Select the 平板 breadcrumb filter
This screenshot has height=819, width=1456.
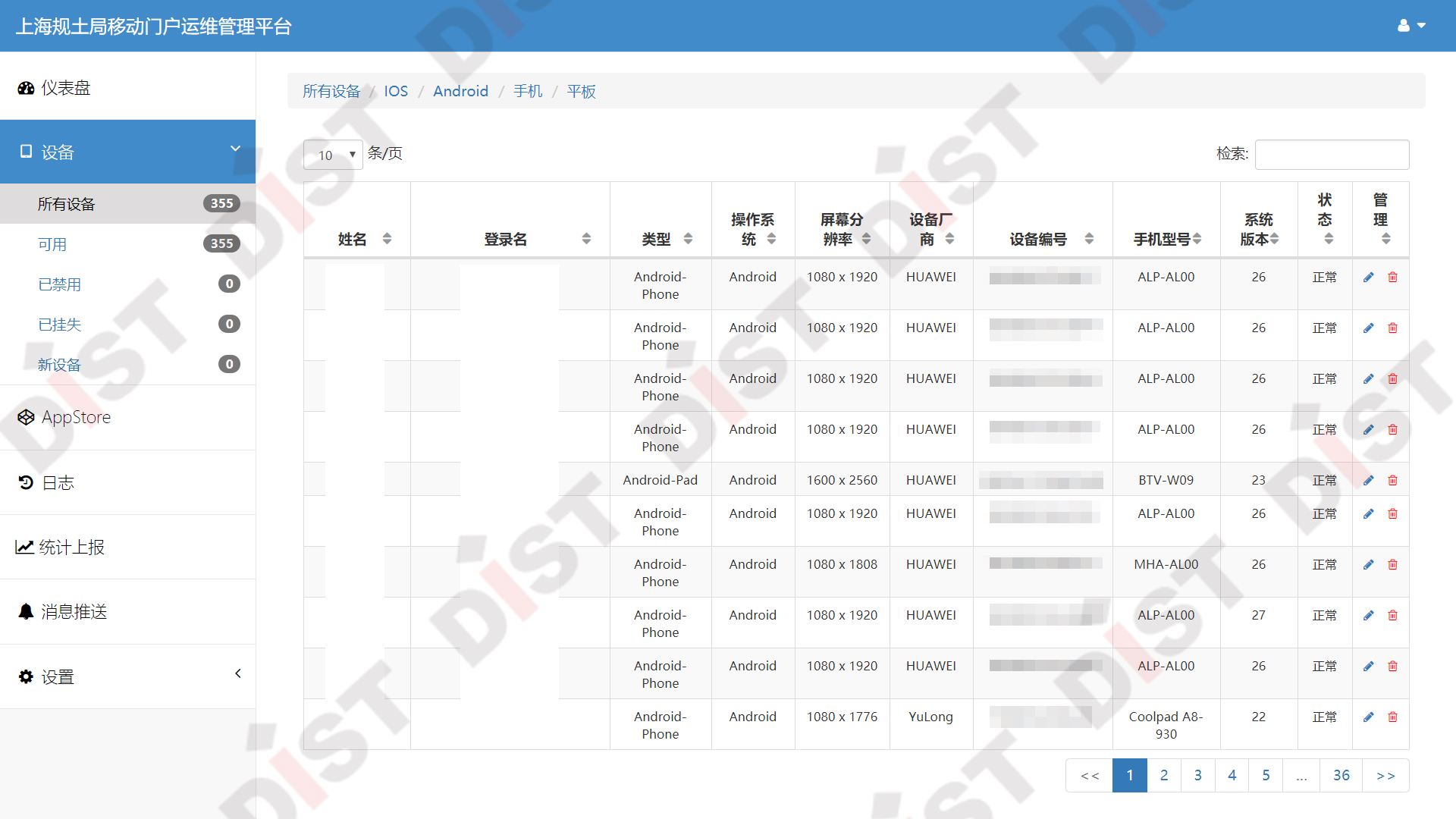pyautogui.click(x=581, y=91)
